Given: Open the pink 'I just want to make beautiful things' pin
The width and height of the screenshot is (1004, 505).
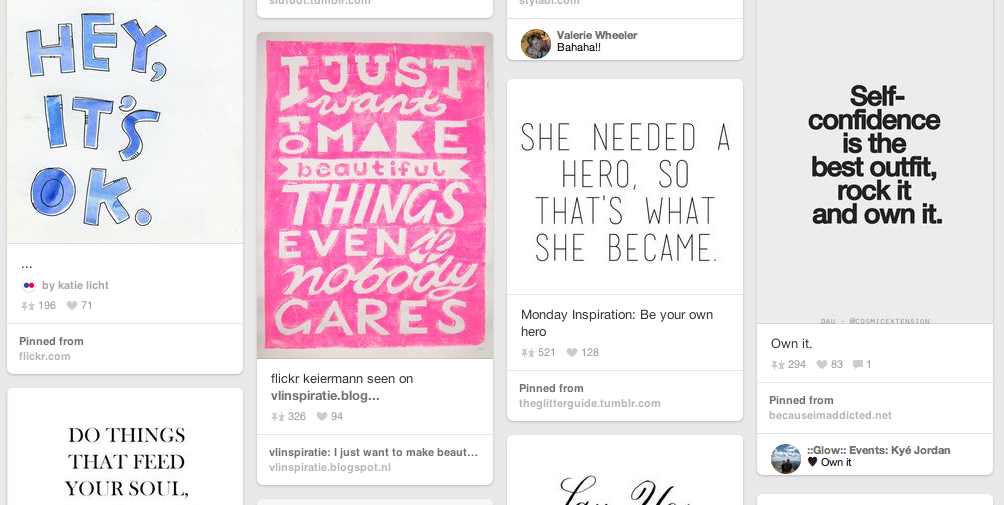Looking at the screenshot, I should (375, 195).
